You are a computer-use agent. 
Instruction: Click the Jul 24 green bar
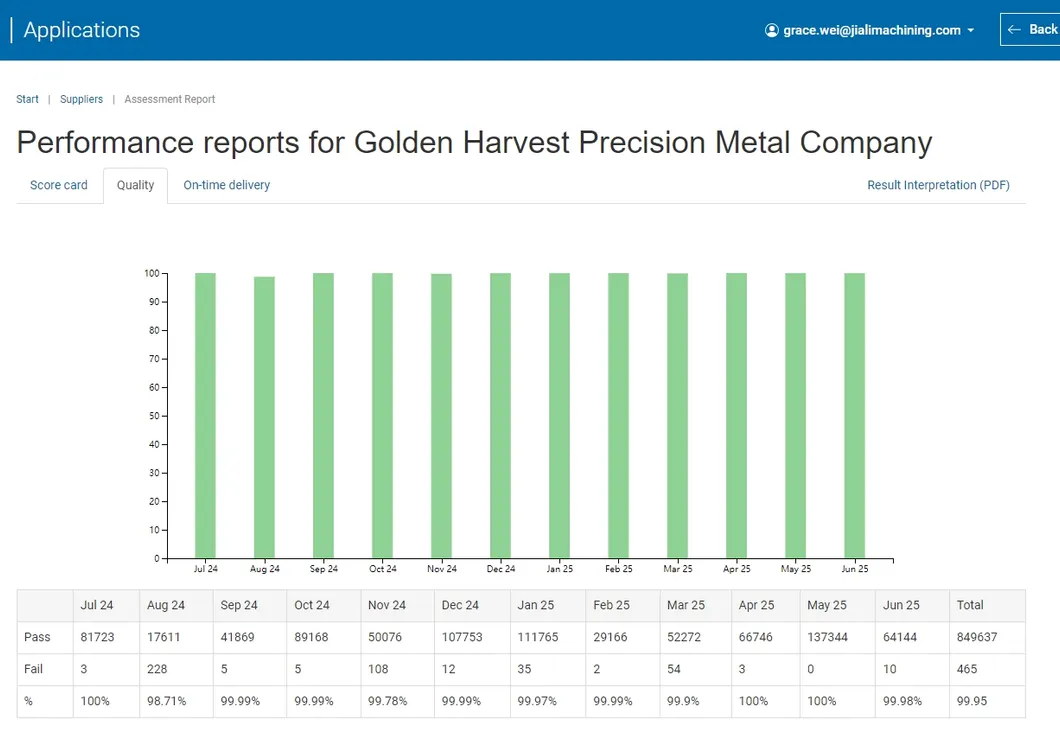click(x=205, y=415)
